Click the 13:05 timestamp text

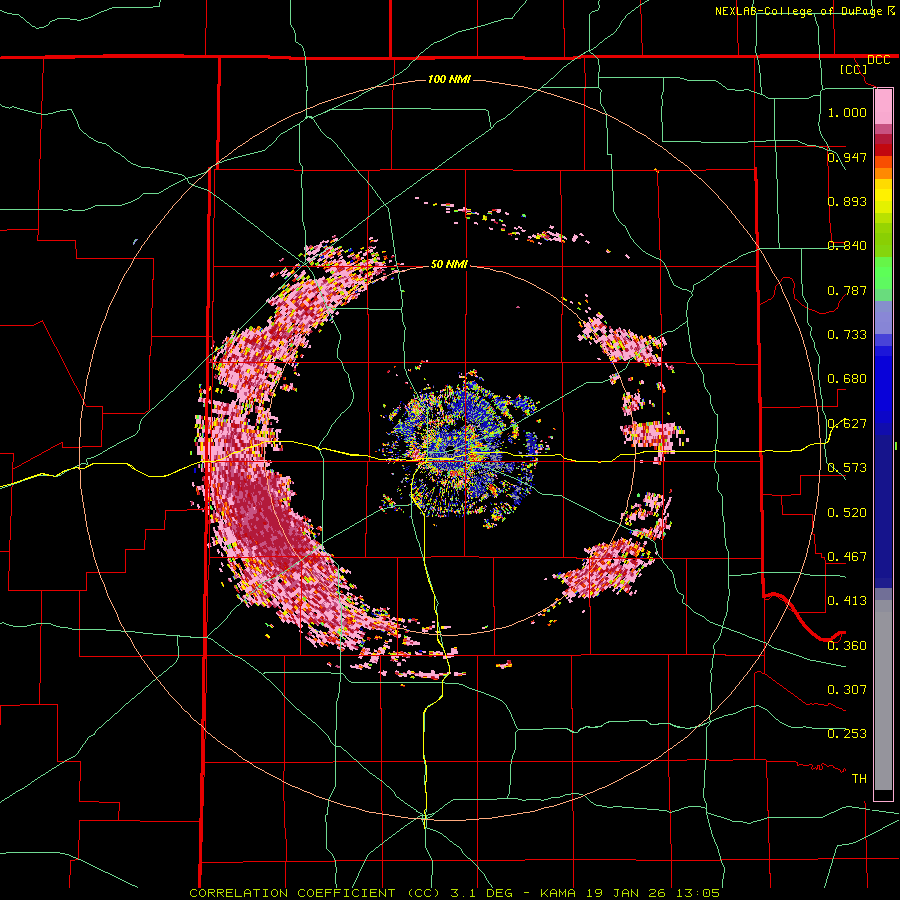tap(697, 893)
